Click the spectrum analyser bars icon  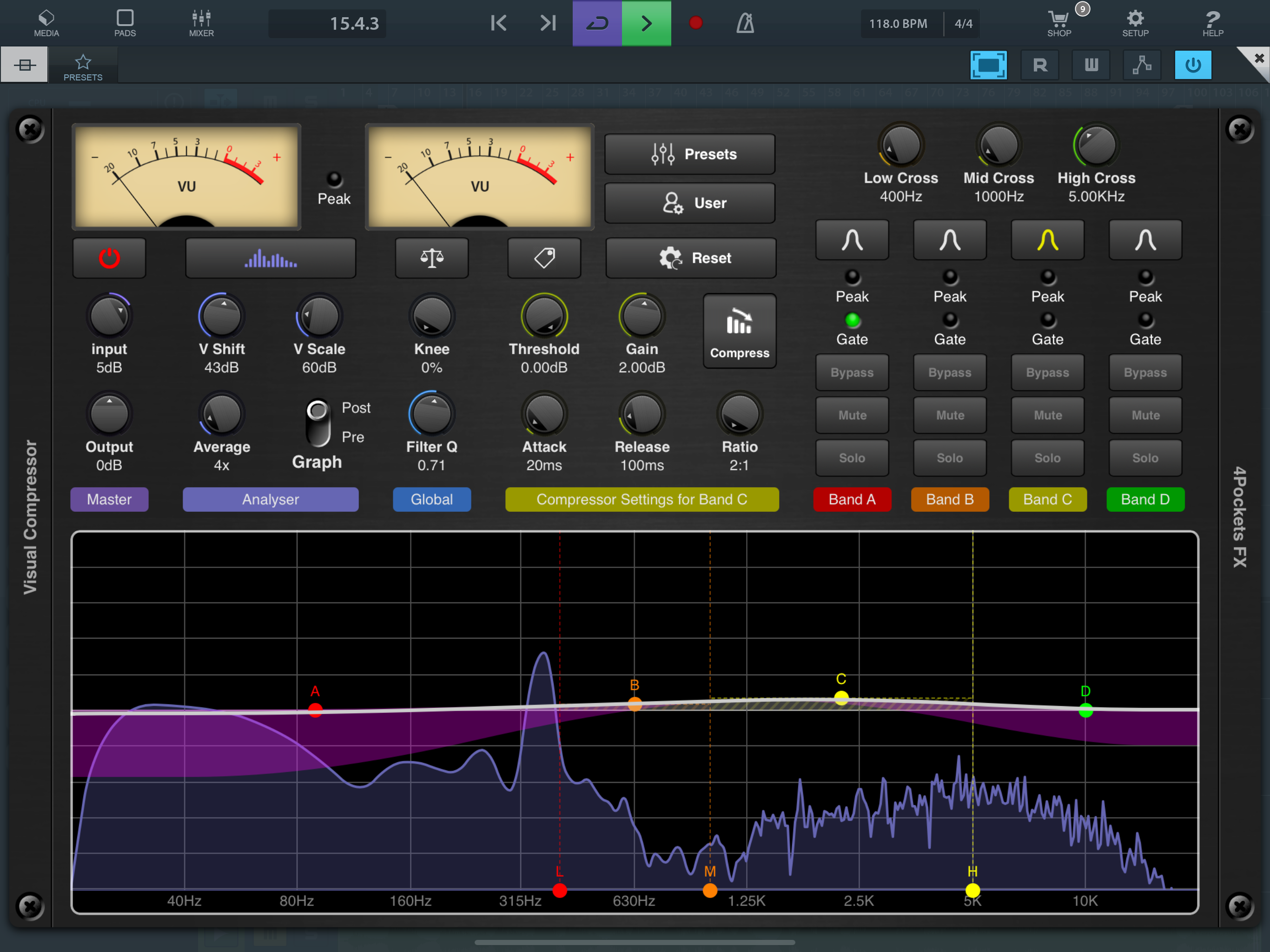pyautogui.click(x=271, y=258)
